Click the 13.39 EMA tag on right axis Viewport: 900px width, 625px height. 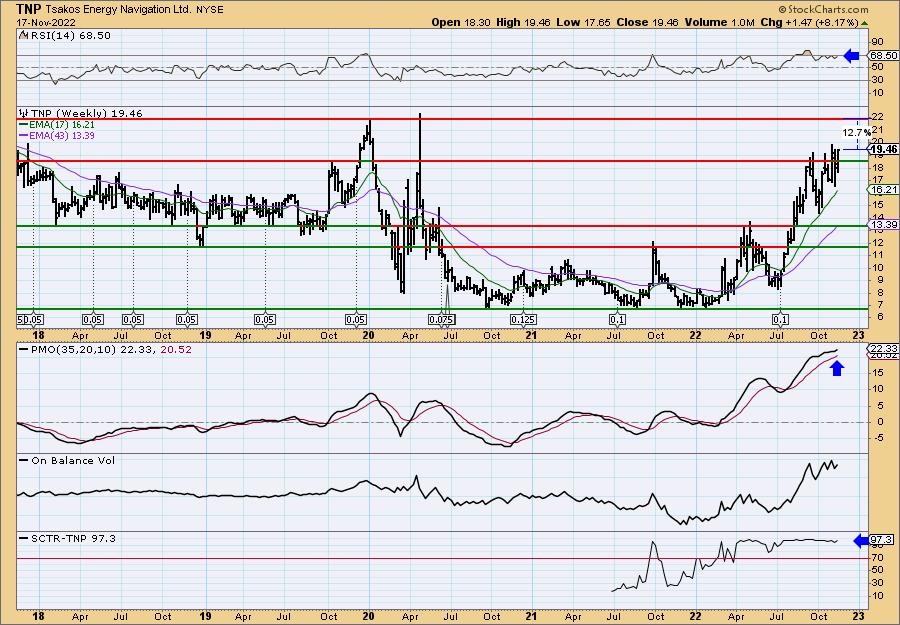[884, 224]
